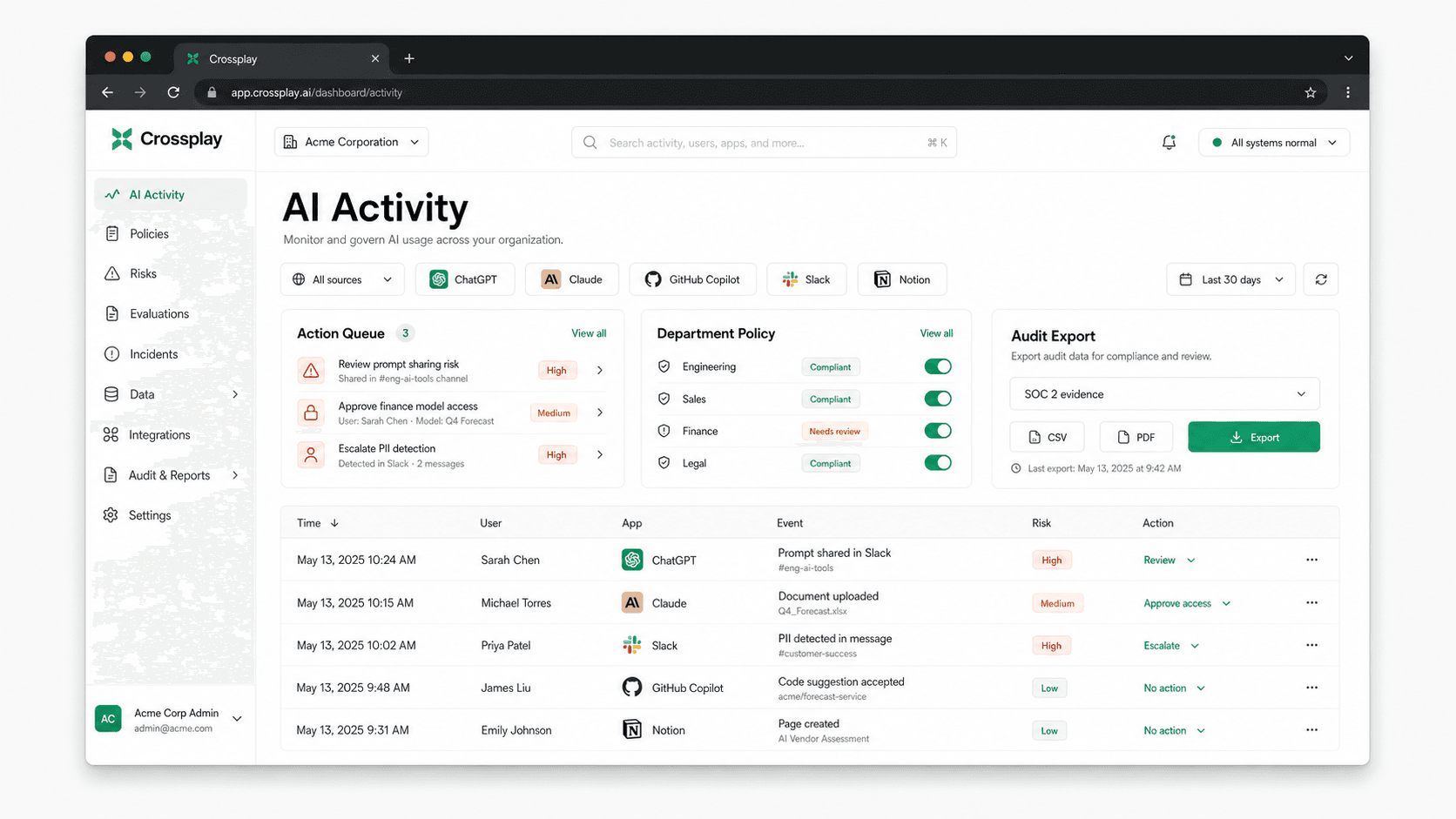This screenshot has width=1456, height=819.
Task: Filter by Notion source
Action: click(902, 279)
